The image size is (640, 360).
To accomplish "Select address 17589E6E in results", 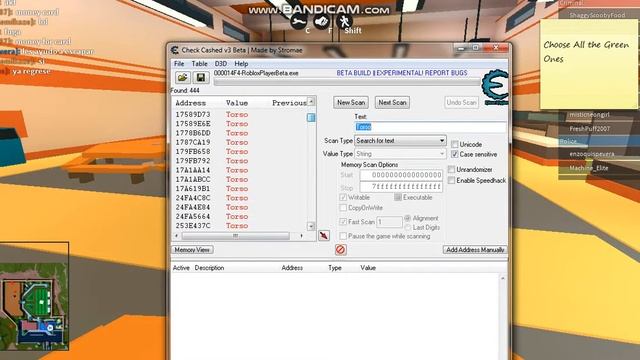I will point(193,124).
